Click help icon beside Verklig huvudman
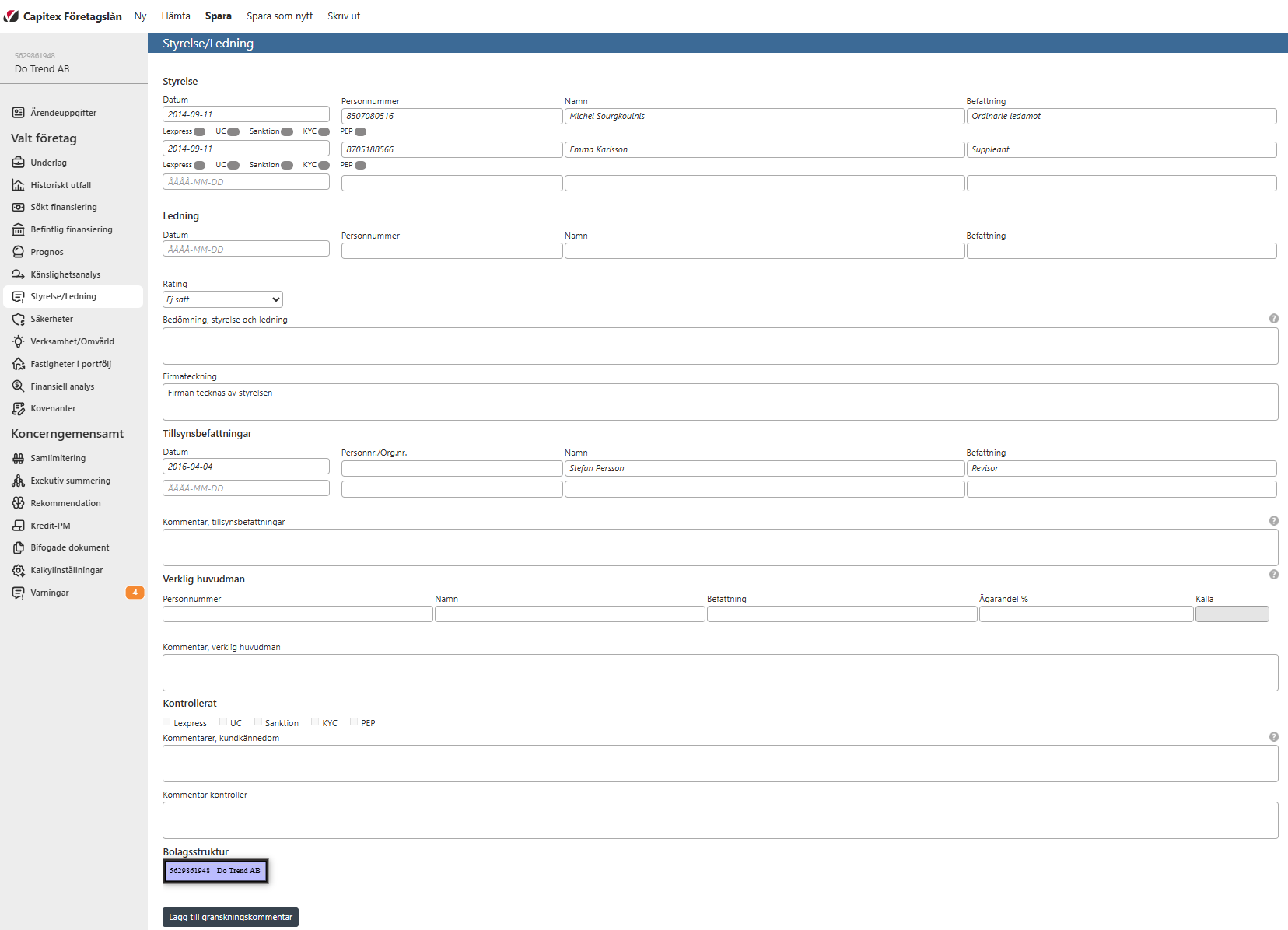 pyautogui.click(x=1274, y=575)
